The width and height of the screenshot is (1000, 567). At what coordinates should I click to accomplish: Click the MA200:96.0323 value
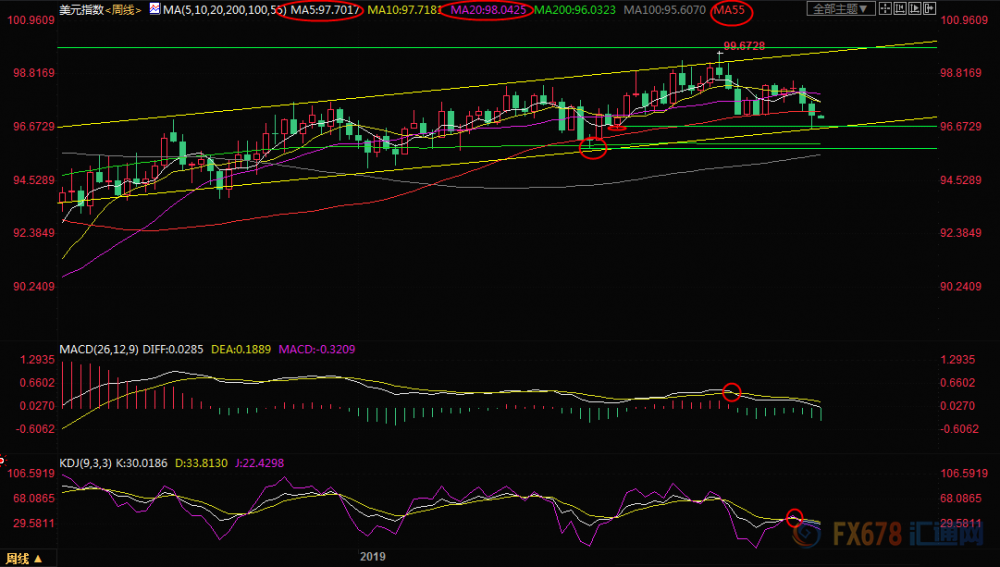[x=575, y=10]
